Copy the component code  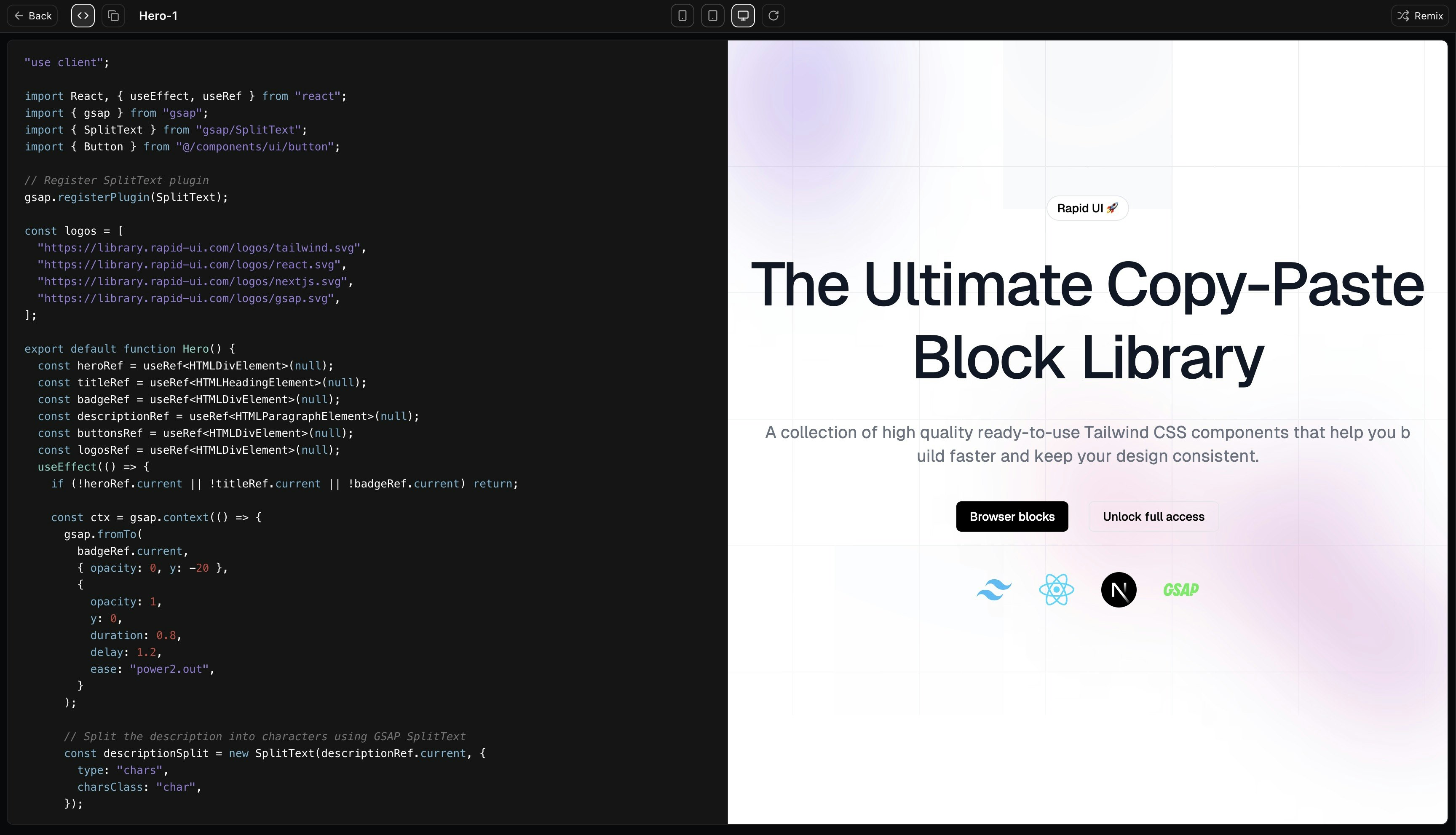tap(113, 16)
